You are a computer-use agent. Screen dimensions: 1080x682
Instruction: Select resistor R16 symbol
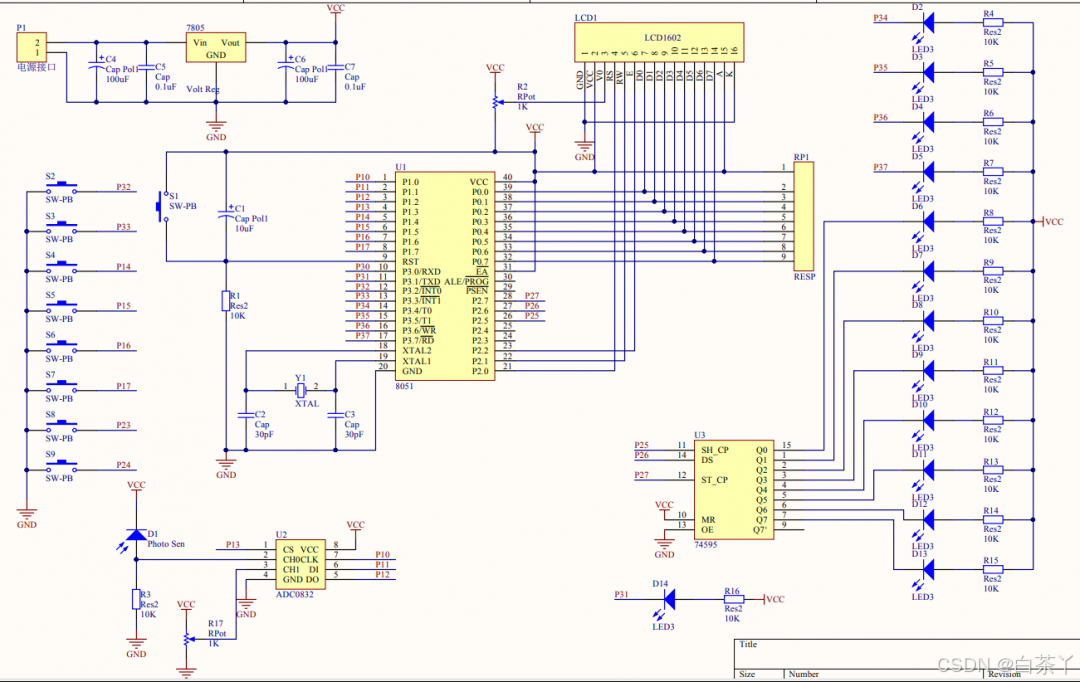(x=734, y=599)
